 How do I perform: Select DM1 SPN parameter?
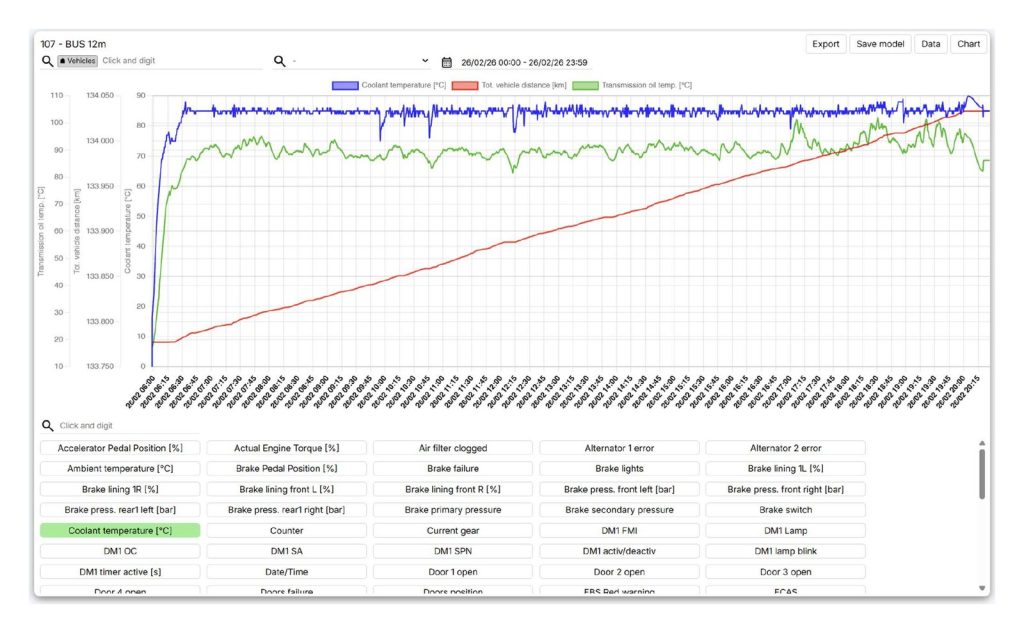[453, 551]
